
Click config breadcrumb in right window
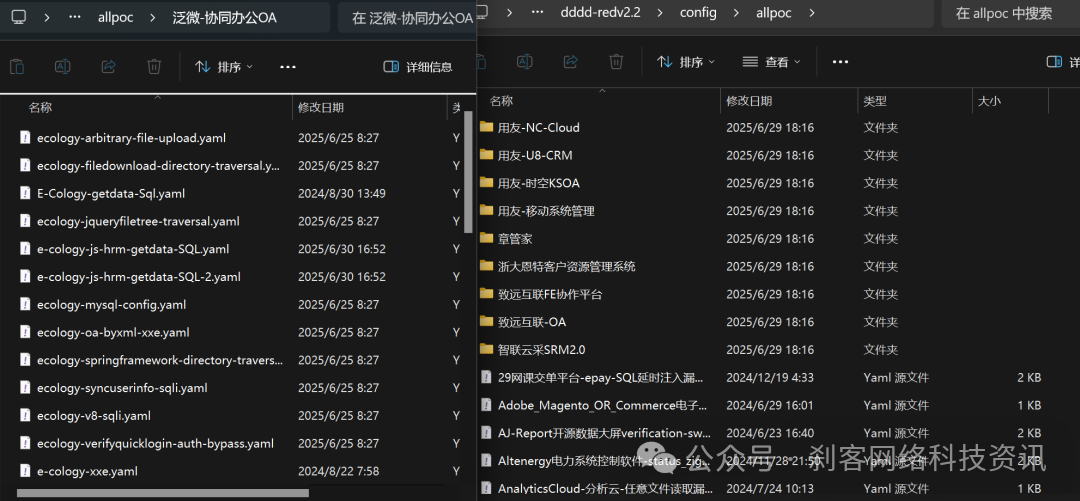point(699,12)
